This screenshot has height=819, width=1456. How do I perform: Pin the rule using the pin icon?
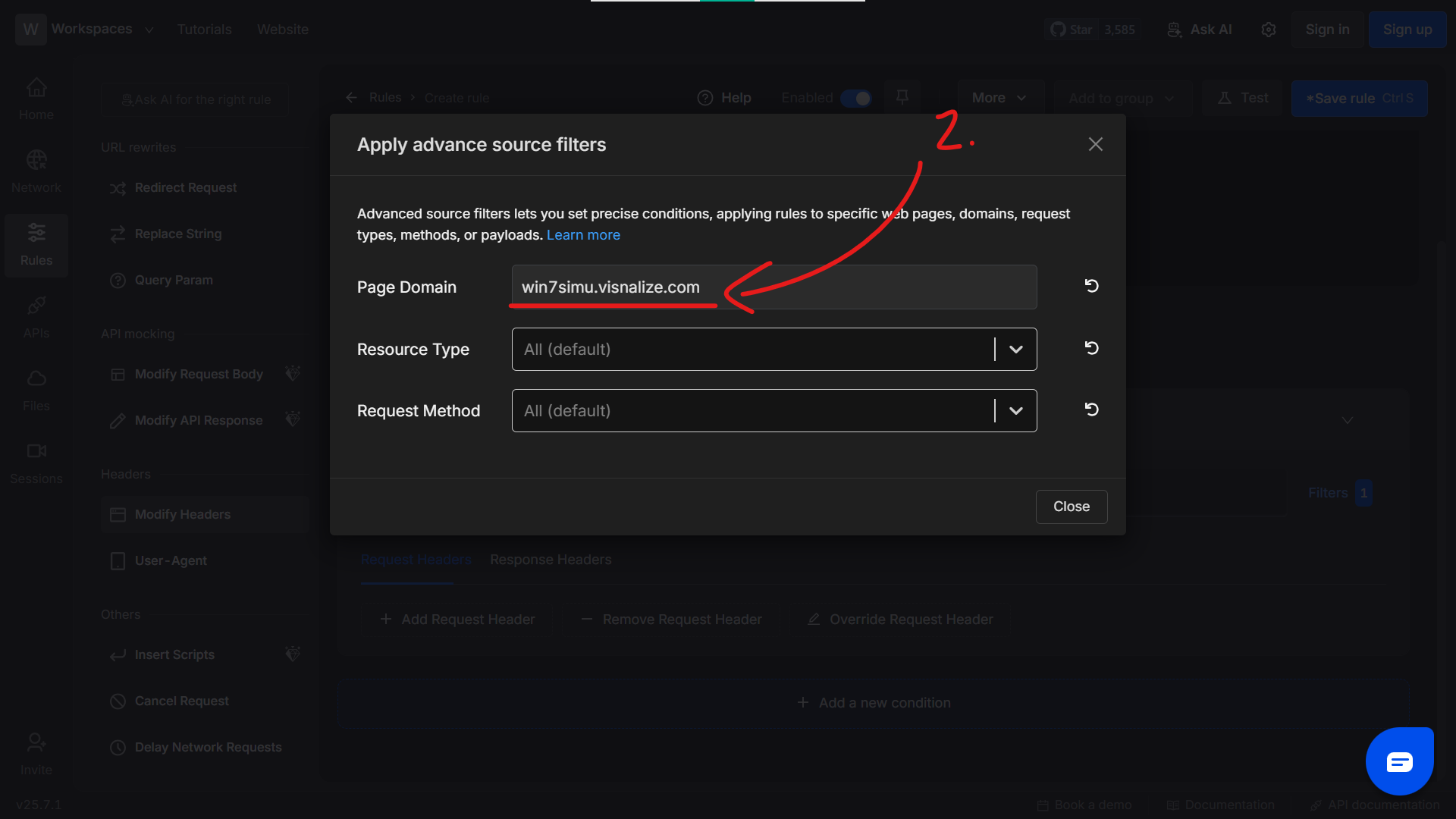pyautogui.click(x=902, y=97)
